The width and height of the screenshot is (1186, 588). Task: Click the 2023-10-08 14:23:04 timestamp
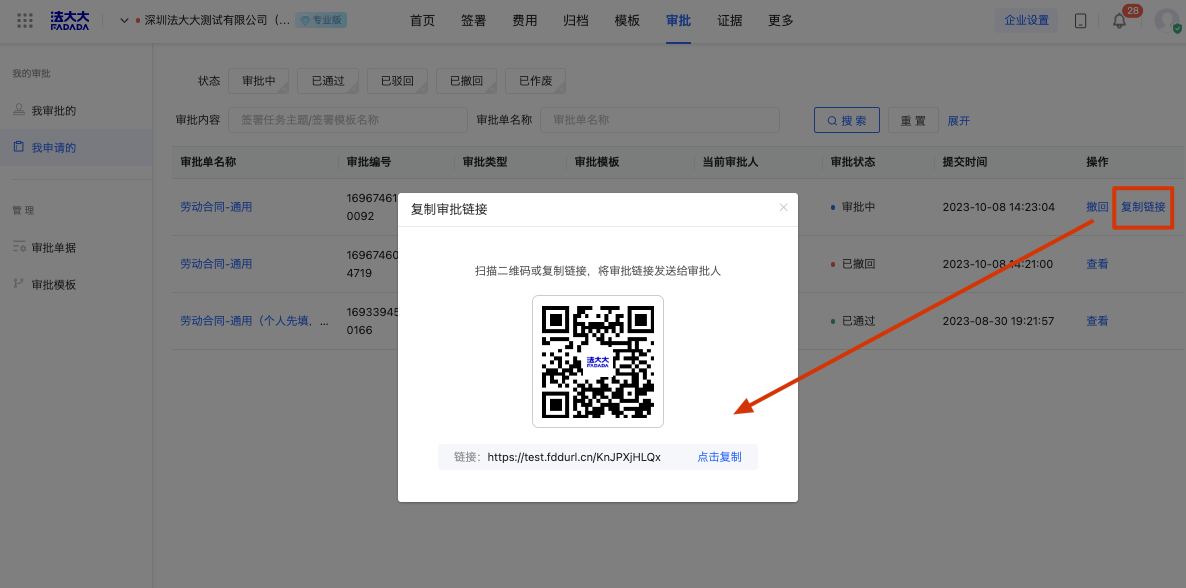coord(998,207)
